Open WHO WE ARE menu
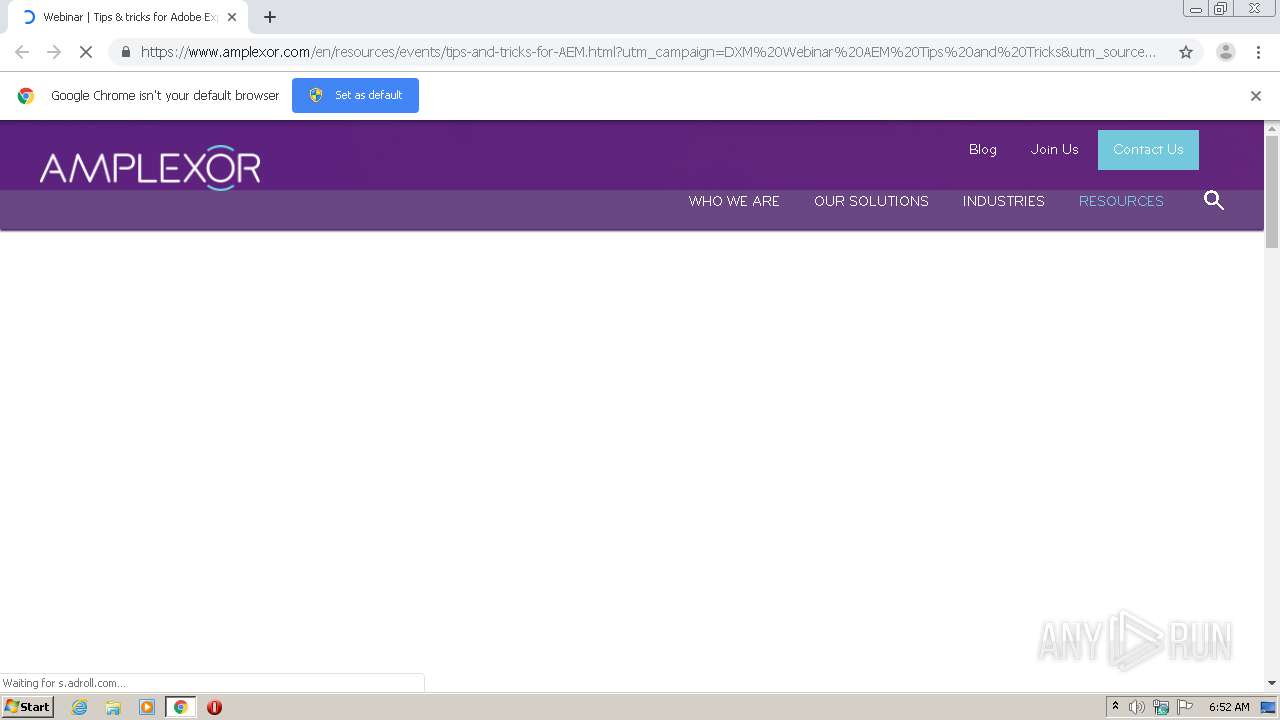Image resolution: width=1280 pixels, height=720 pixels. (734, 201)
